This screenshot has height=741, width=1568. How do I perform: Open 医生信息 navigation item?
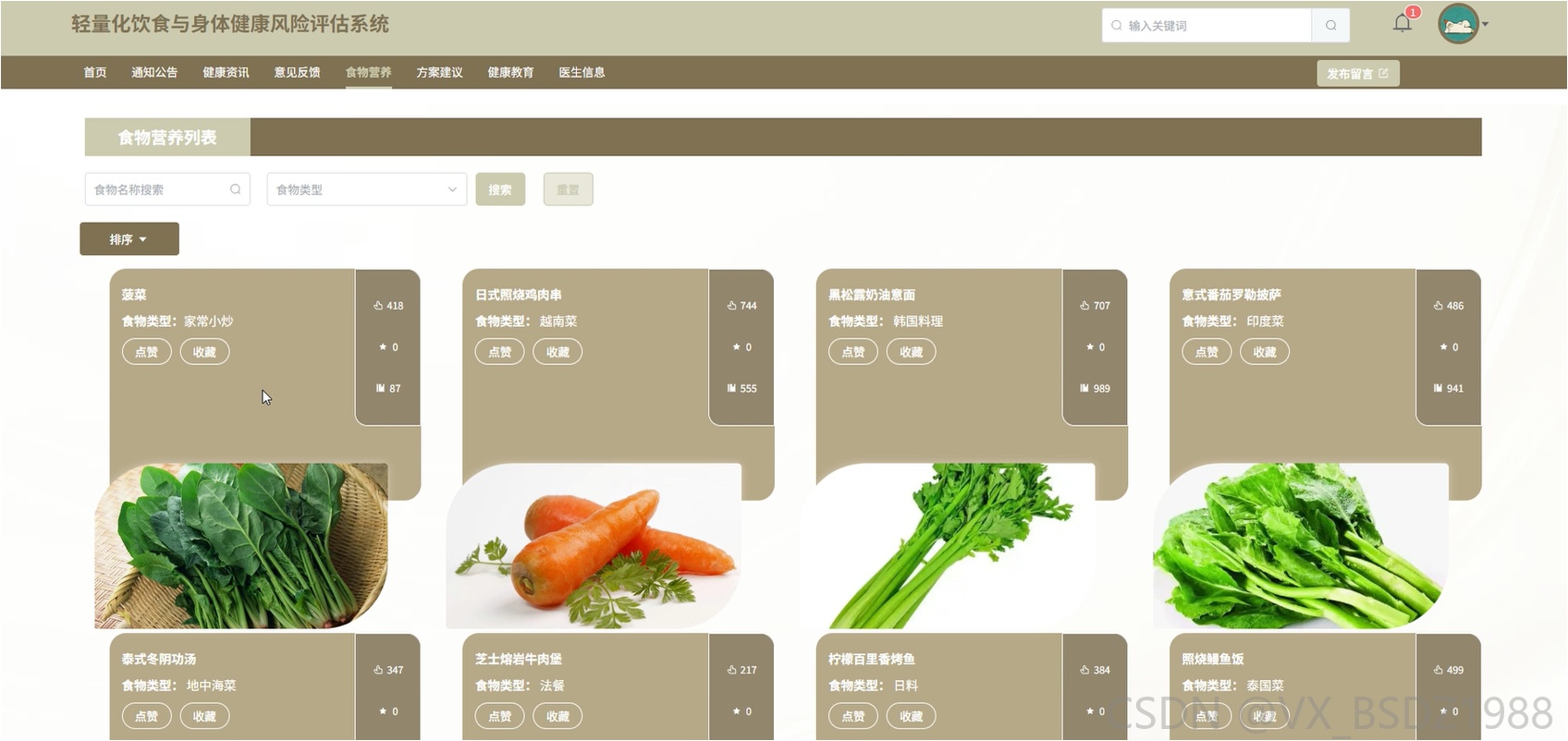[582, 72]
